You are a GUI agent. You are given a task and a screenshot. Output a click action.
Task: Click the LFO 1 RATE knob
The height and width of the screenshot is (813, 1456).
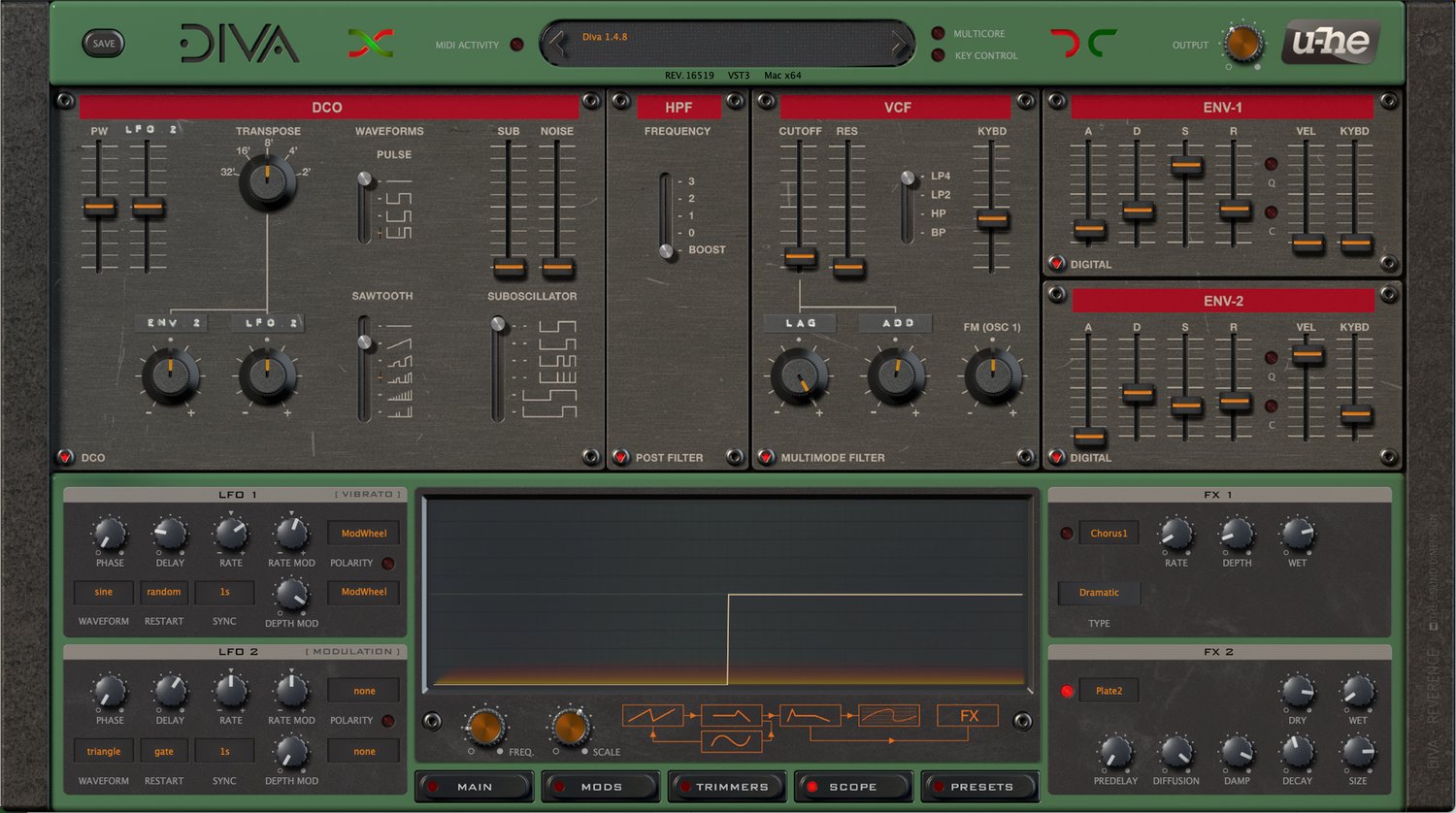click(x=231, y=533)
